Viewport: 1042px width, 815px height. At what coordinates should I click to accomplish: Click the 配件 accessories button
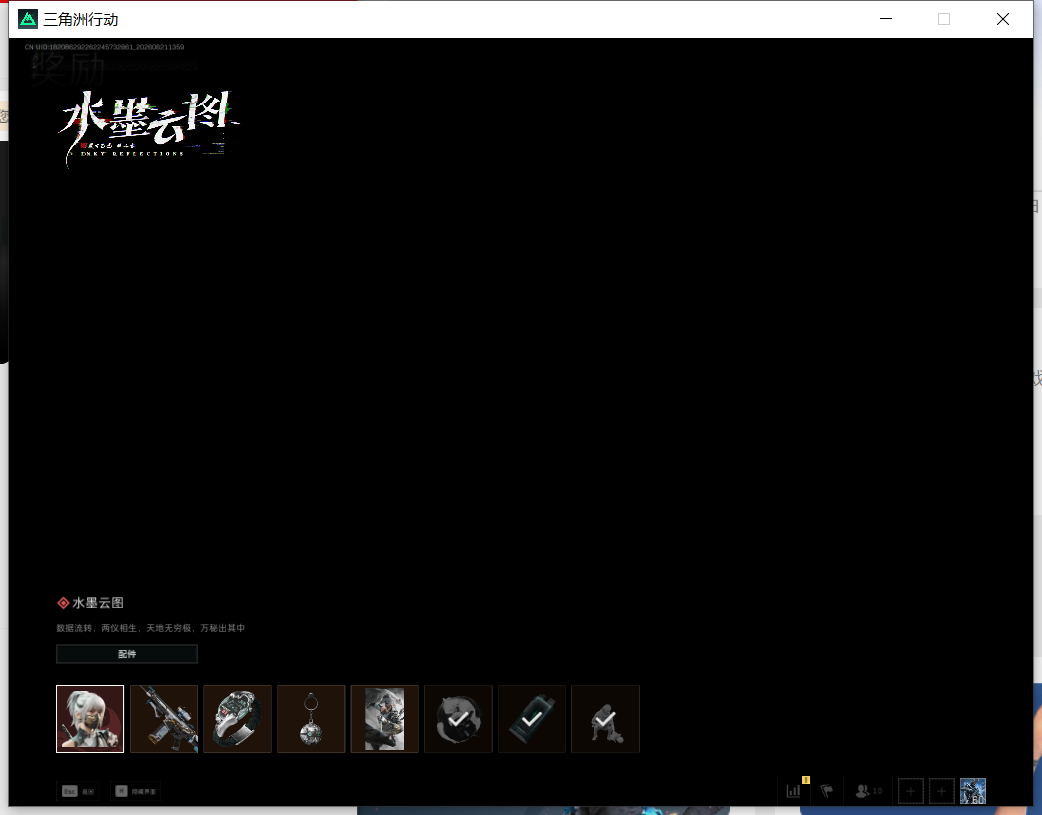point(127,654)
